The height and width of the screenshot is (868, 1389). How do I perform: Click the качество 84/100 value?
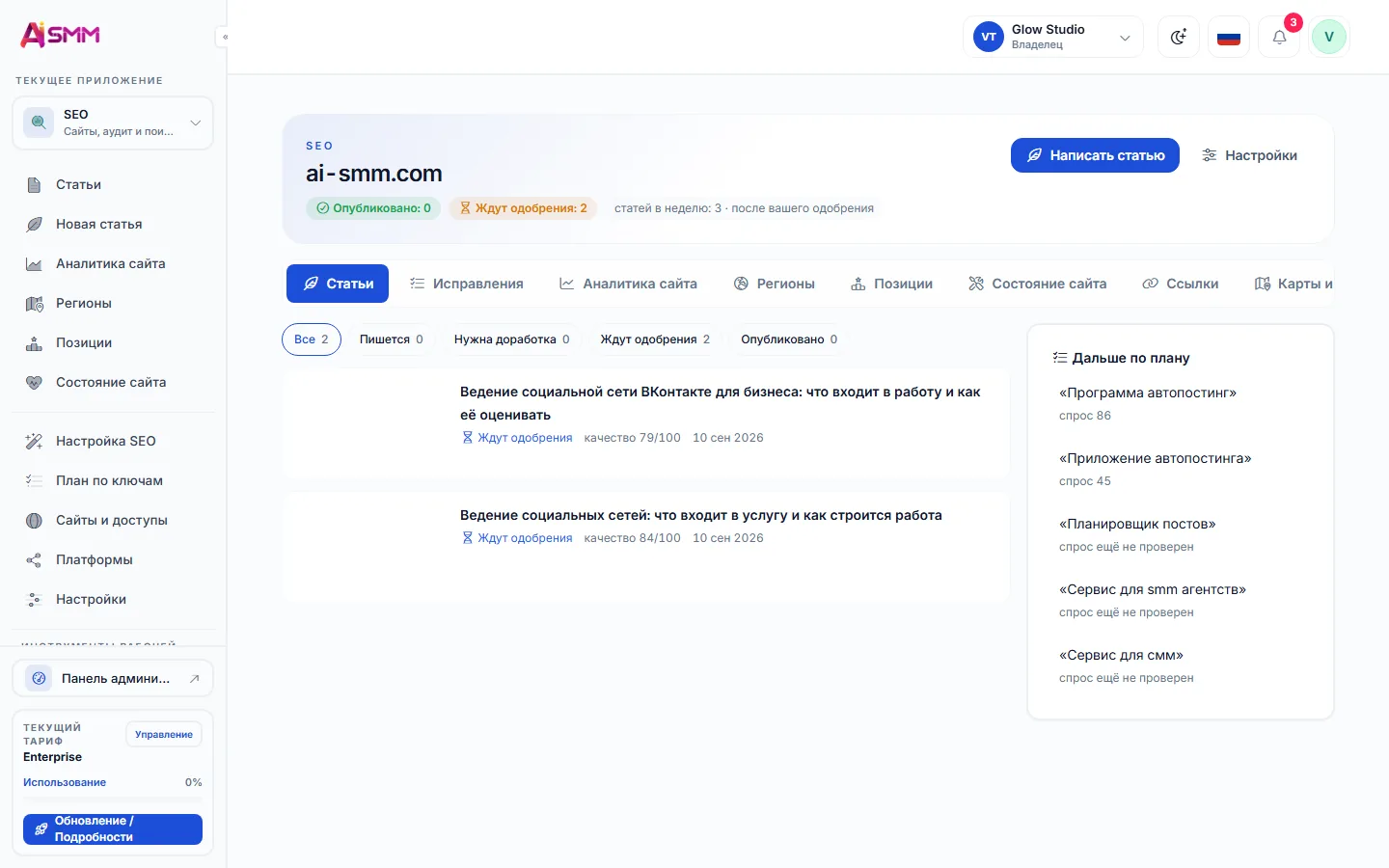coord(633,538)
